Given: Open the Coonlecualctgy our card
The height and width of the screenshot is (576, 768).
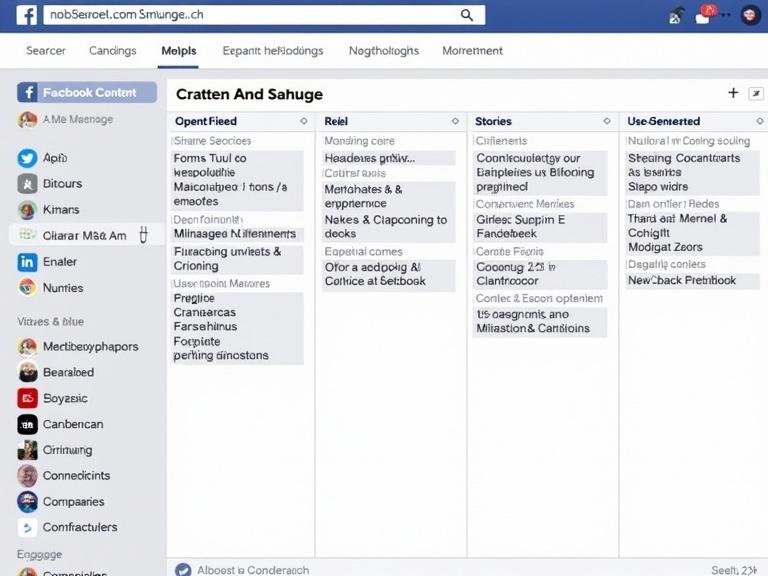Looking at the screenshot, I should pos(540,172).
